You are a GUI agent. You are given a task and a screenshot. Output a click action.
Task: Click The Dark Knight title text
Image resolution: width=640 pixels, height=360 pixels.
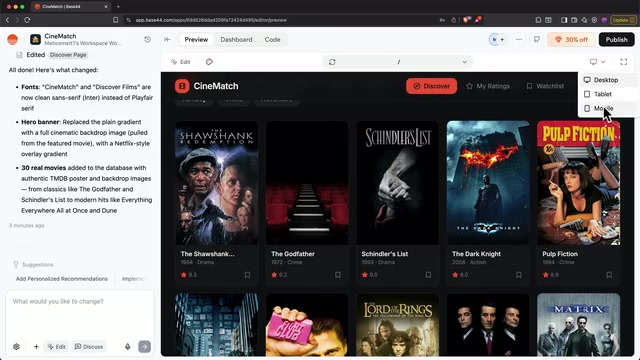(x=476, y=254)
